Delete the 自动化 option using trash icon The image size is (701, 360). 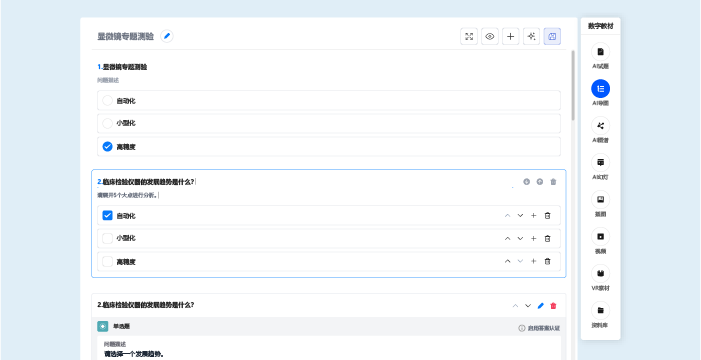(547, 216)
